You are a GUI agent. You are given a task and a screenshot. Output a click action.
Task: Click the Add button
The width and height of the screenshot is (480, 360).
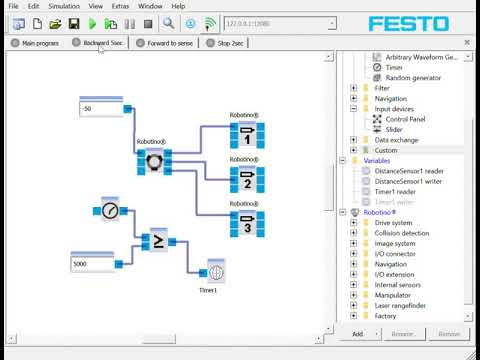coord(360,334)
